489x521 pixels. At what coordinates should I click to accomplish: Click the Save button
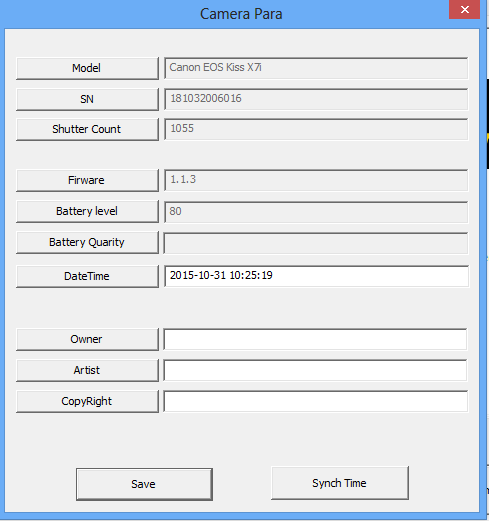pos(144,484)
